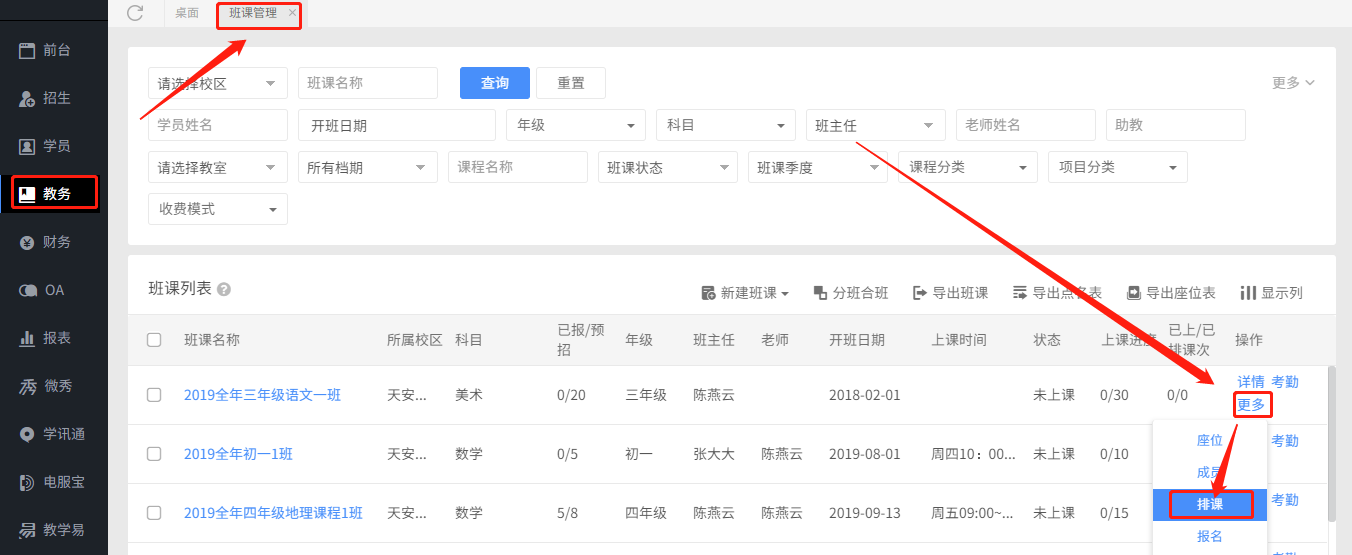Open the 新建班课 dropdown menu

click(x=745, y=293)
